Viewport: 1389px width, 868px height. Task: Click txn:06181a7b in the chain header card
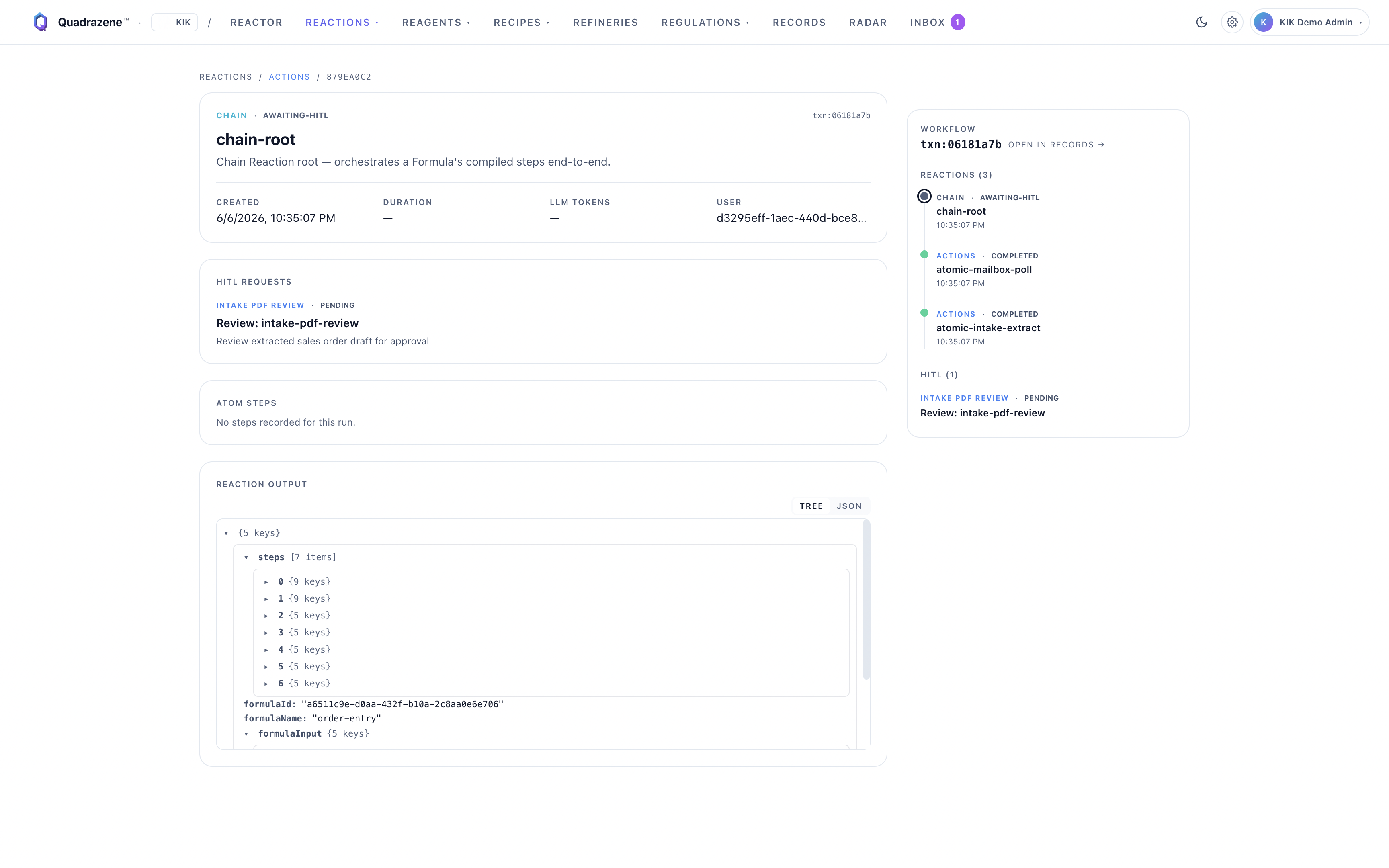click(841, 115)
